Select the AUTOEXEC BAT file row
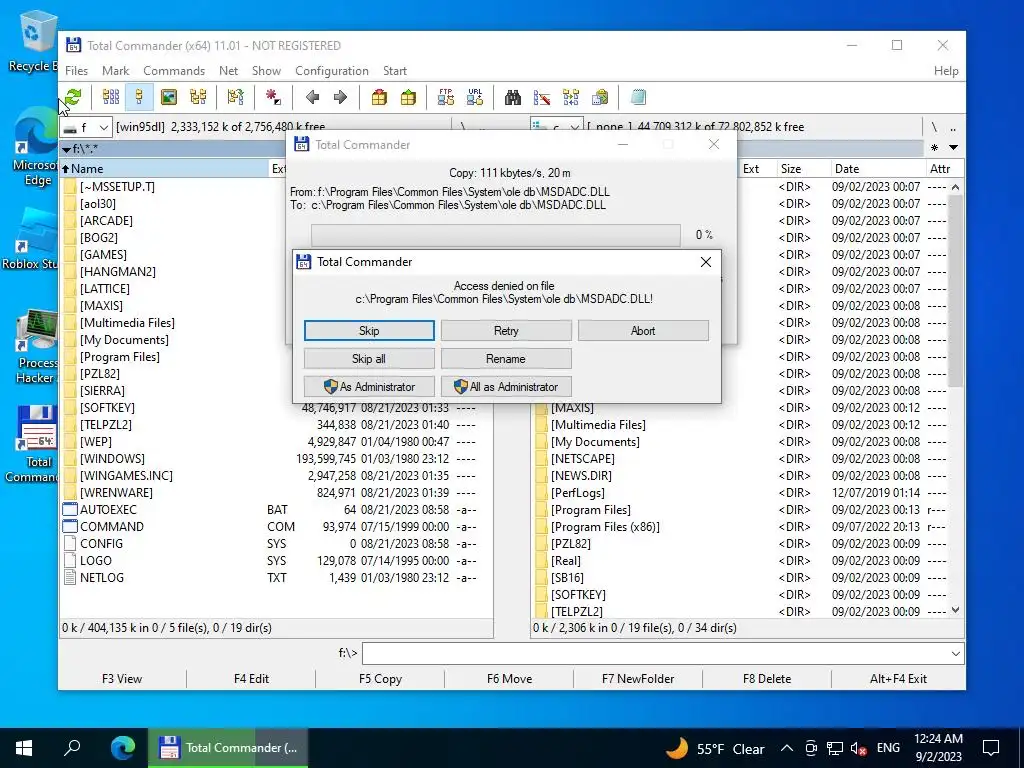Image resolution: width=1024 pixels, height=768 pixels. tap(276, 509)
